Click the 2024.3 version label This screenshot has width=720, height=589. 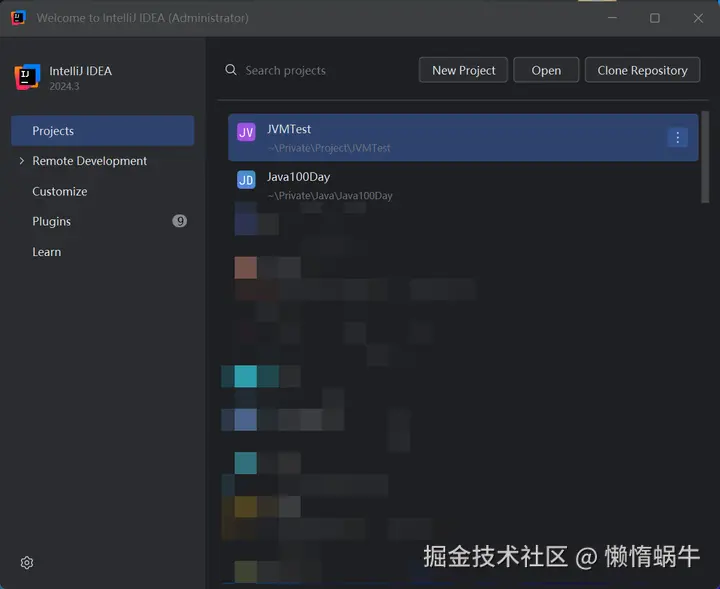(x=64, y=86)
